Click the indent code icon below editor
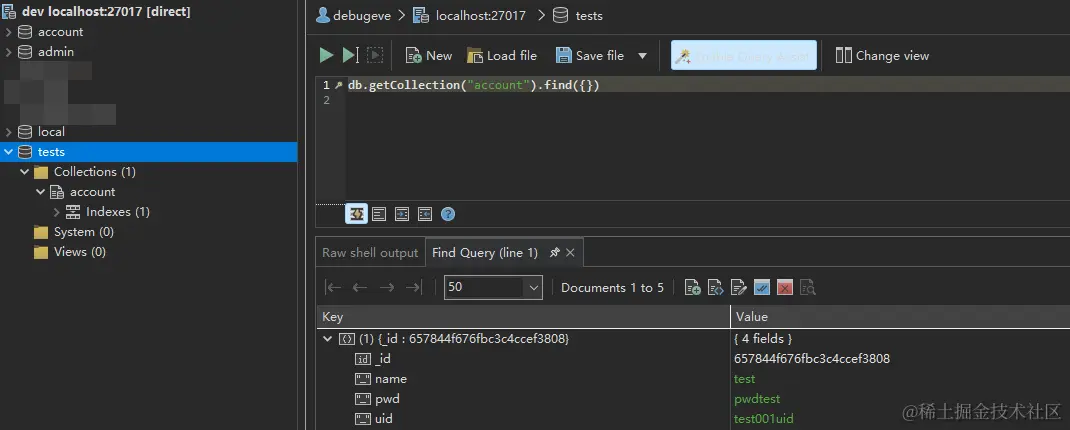 tap(402, 214)
